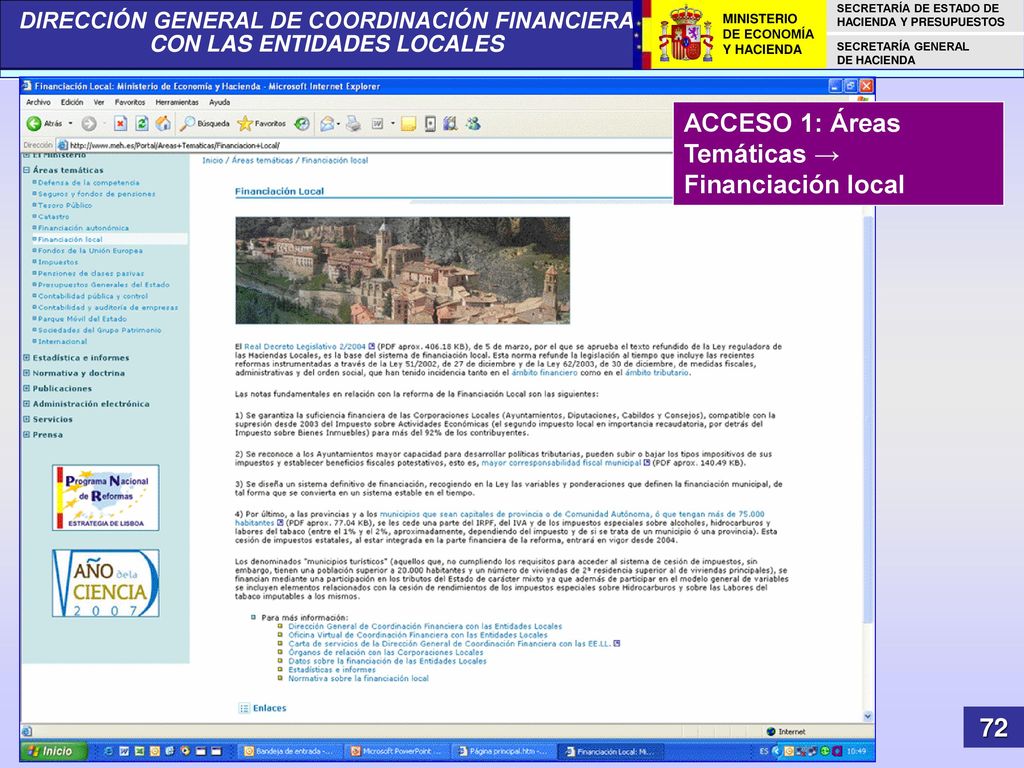
Task: Open Presupuestos Generales del Estado link
Action: click(103, 285)
